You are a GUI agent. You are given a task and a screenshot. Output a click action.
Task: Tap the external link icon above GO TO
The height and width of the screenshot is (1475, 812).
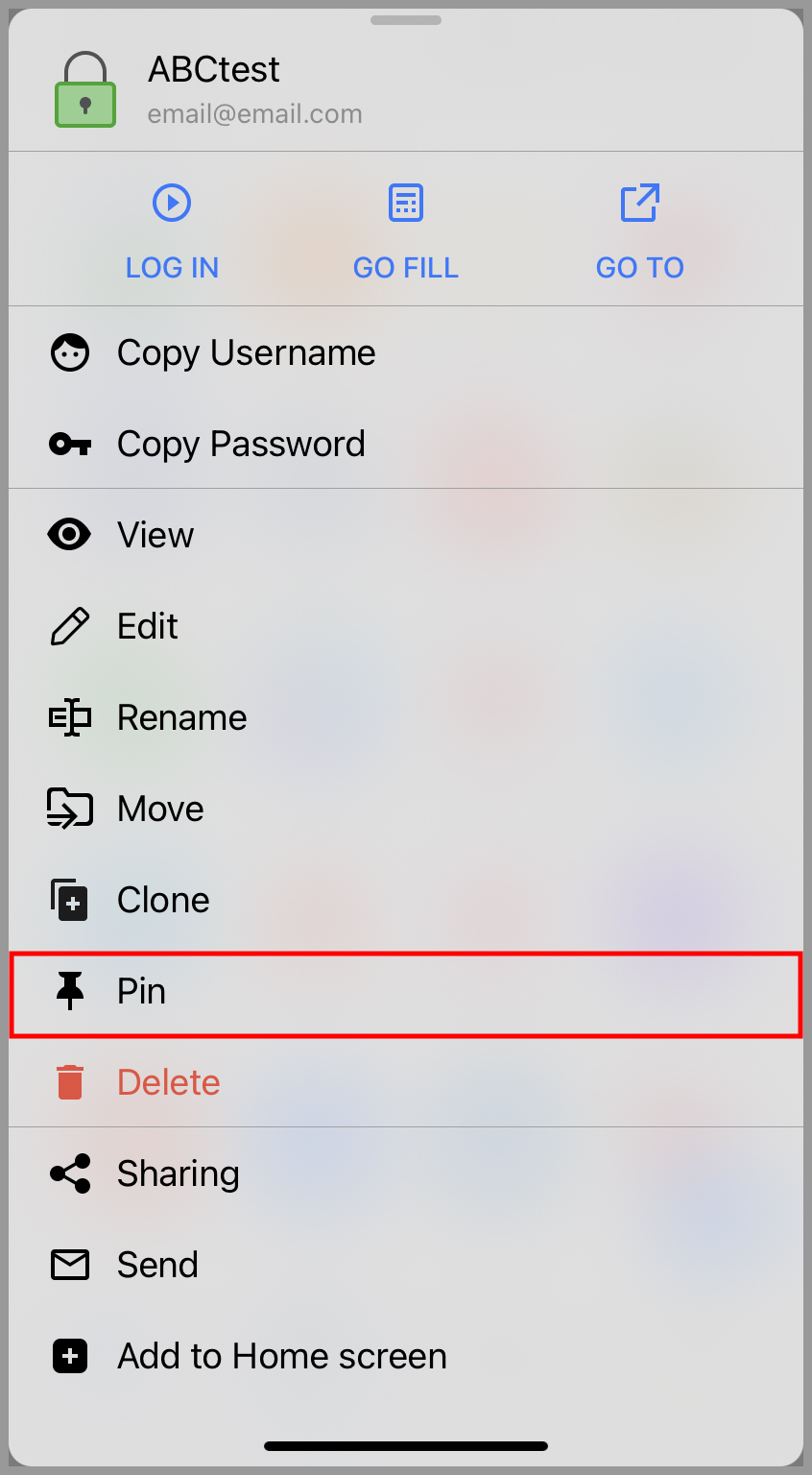(639, 203)
